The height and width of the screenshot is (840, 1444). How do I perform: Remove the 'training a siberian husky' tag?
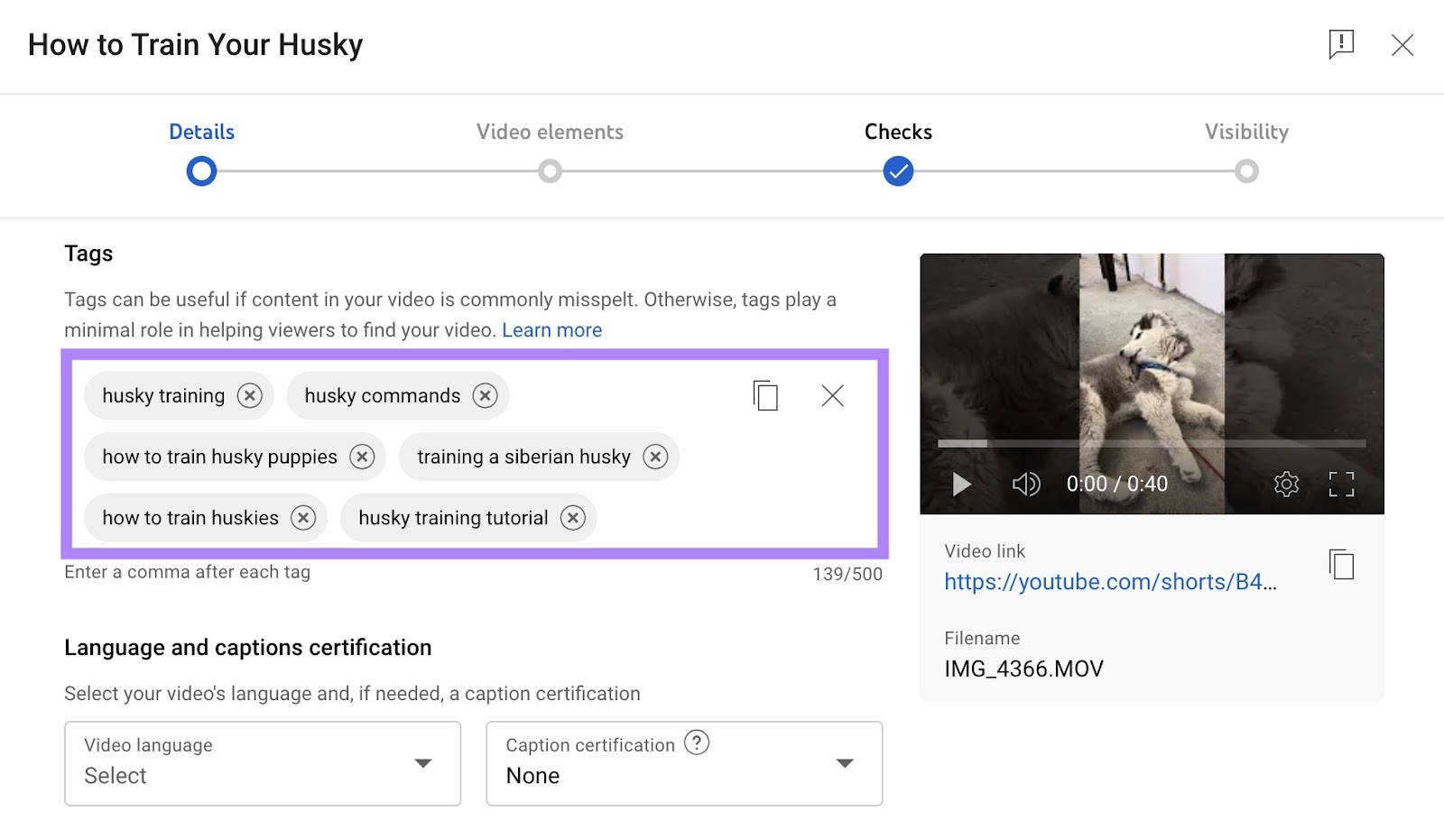click(655, 457)
